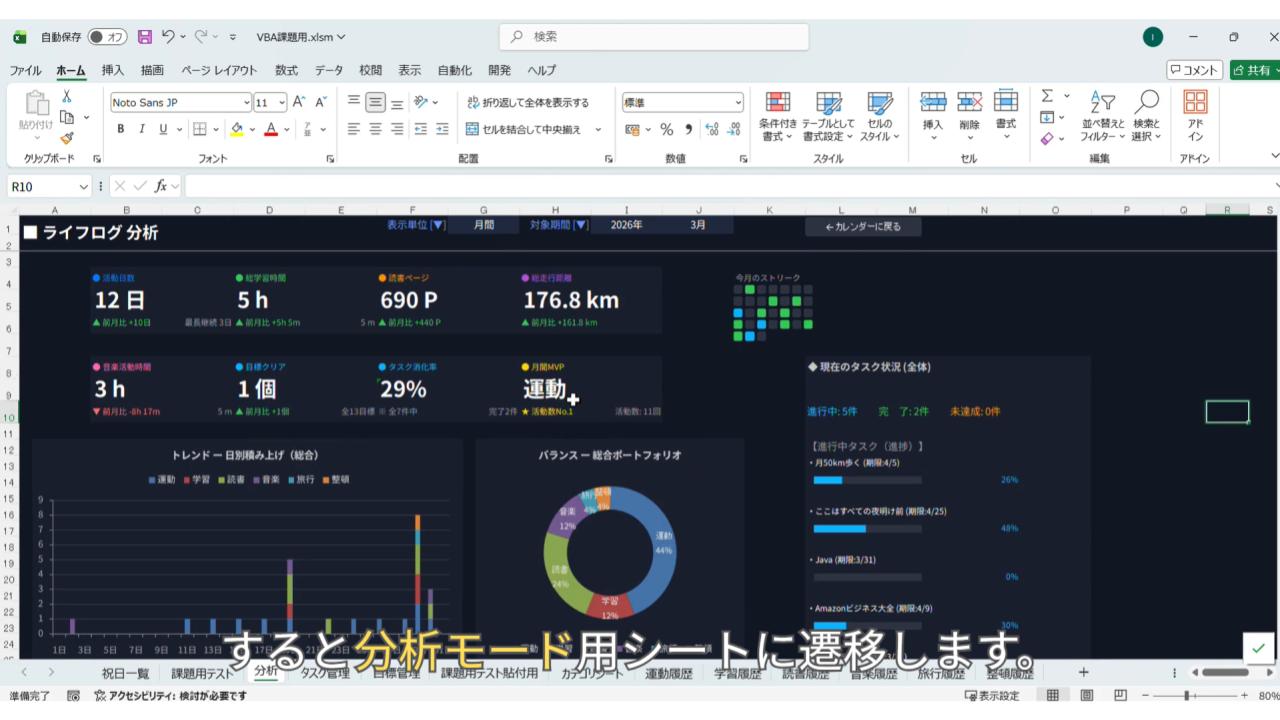
Task: Click the ←カレンダーに戻る button
Action: click(x=863, y=227)
